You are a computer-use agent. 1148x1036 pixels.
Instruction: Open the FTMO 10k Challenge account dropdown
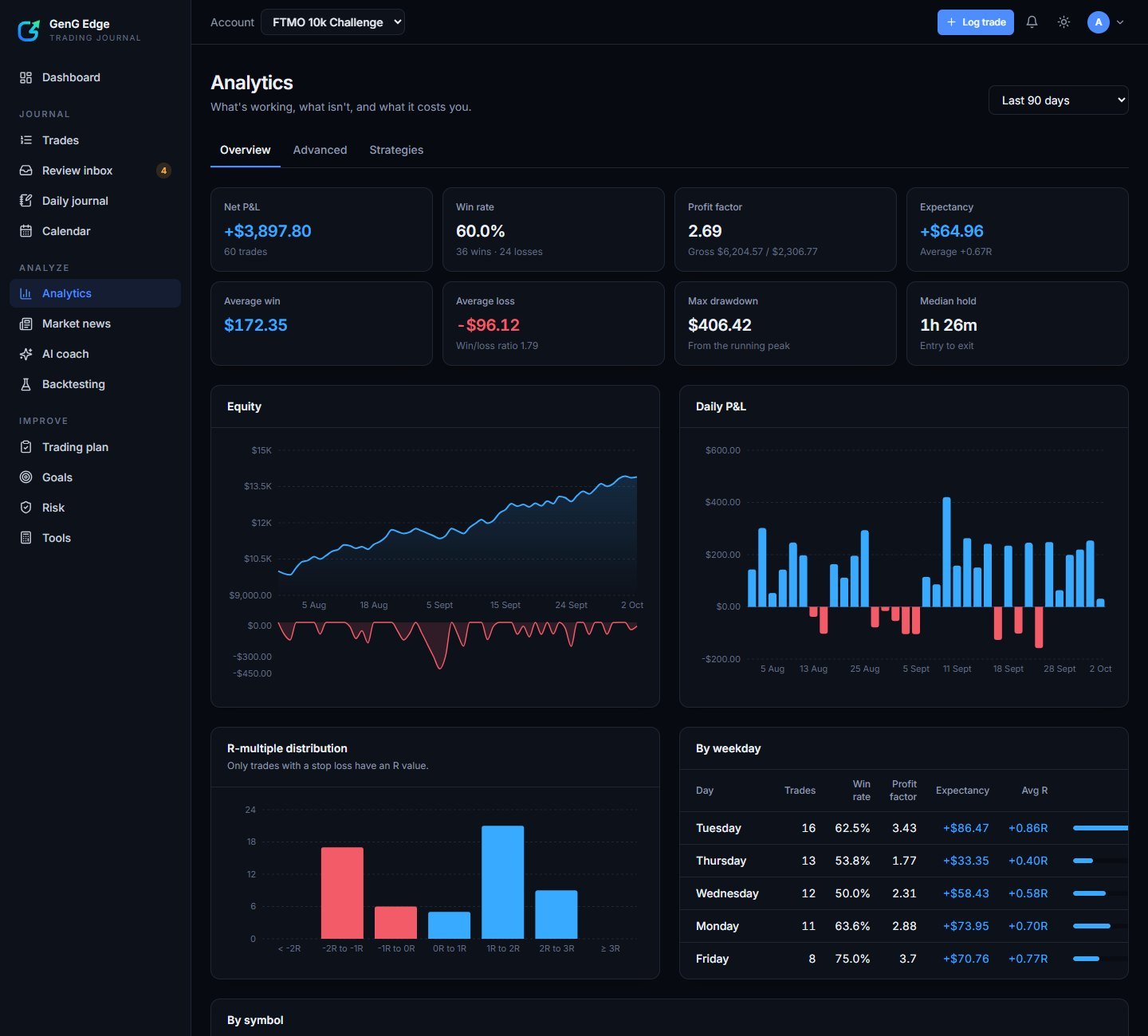pos(332,22)
